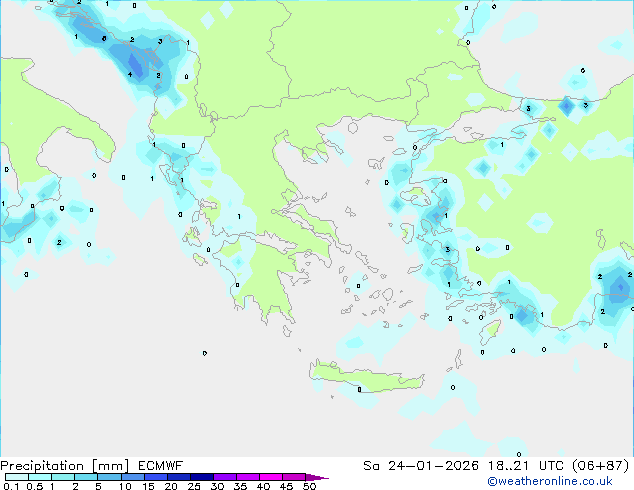The width and height of the screenshot is (634, 490).
Task: Click the '20' legend scale label
Action: tap(171, 486)
